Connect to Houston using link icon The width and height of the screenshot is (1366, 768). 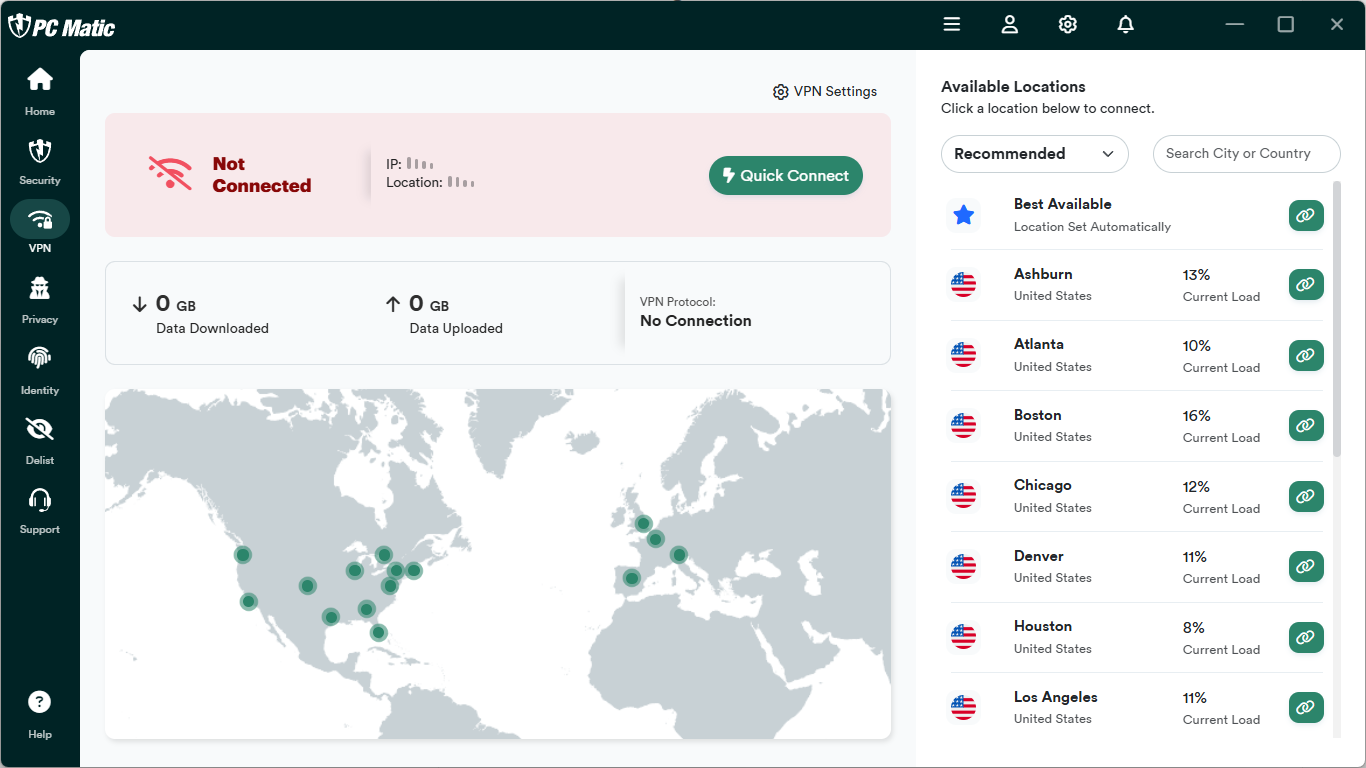click(x=1306, y=637)
